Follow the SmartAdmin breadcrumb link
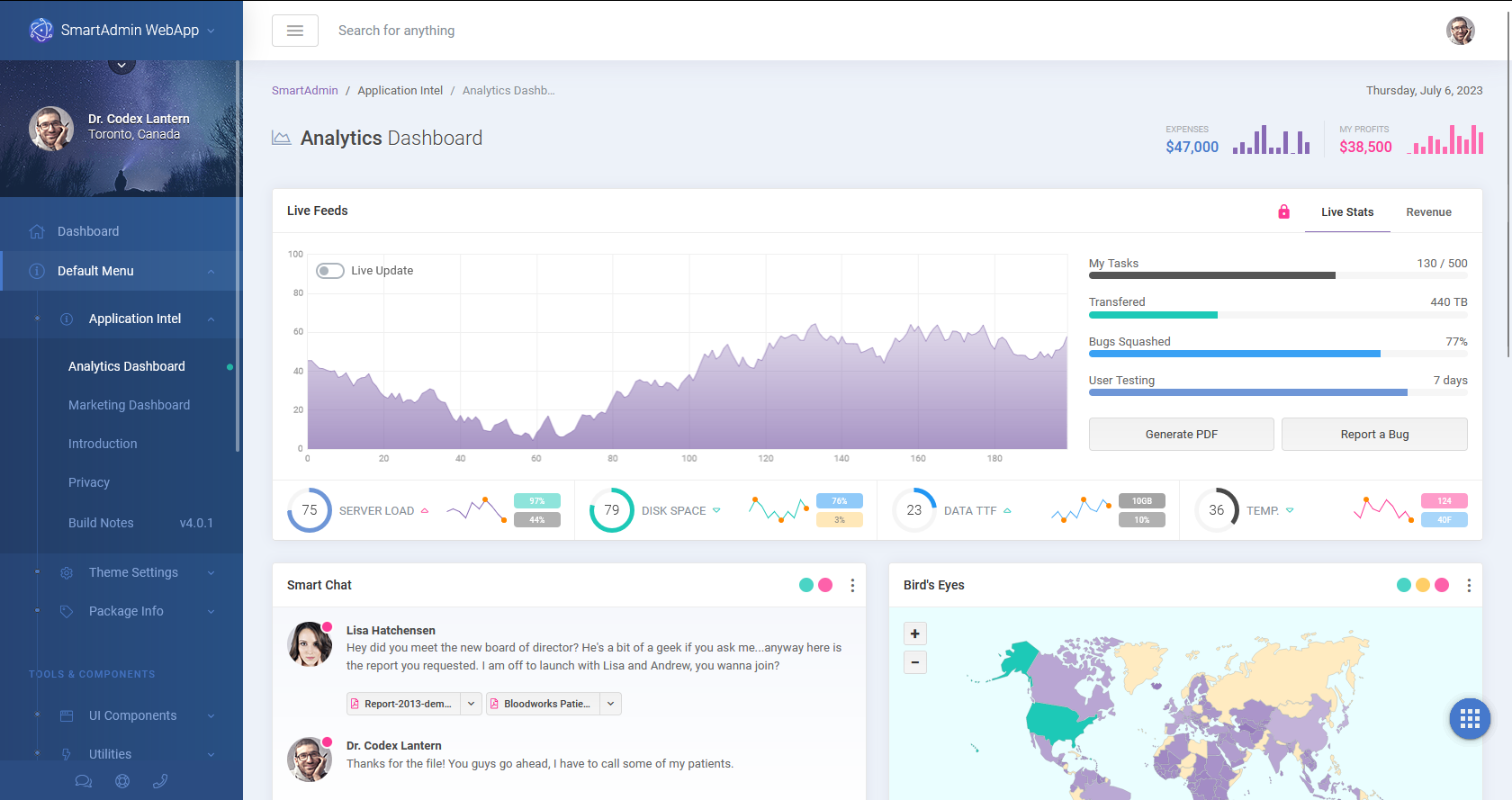This screenshot has height=800, width=1512. click(305, 90)
